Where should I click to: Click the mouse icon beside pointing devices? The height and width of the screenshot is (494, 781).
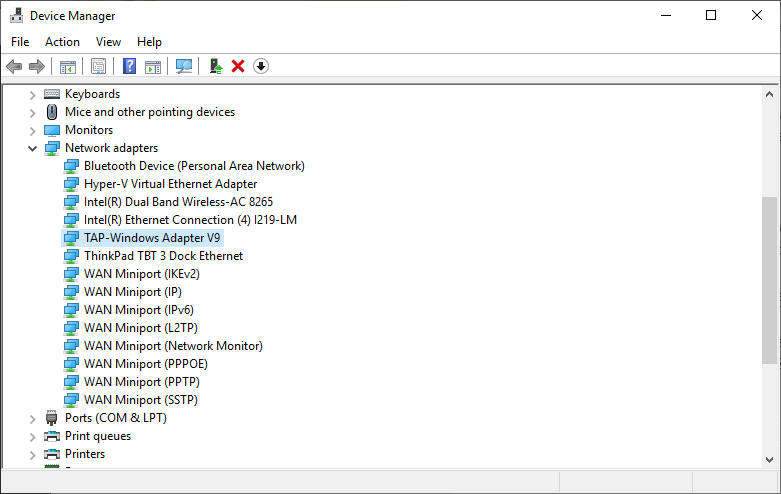coord(52,112)
